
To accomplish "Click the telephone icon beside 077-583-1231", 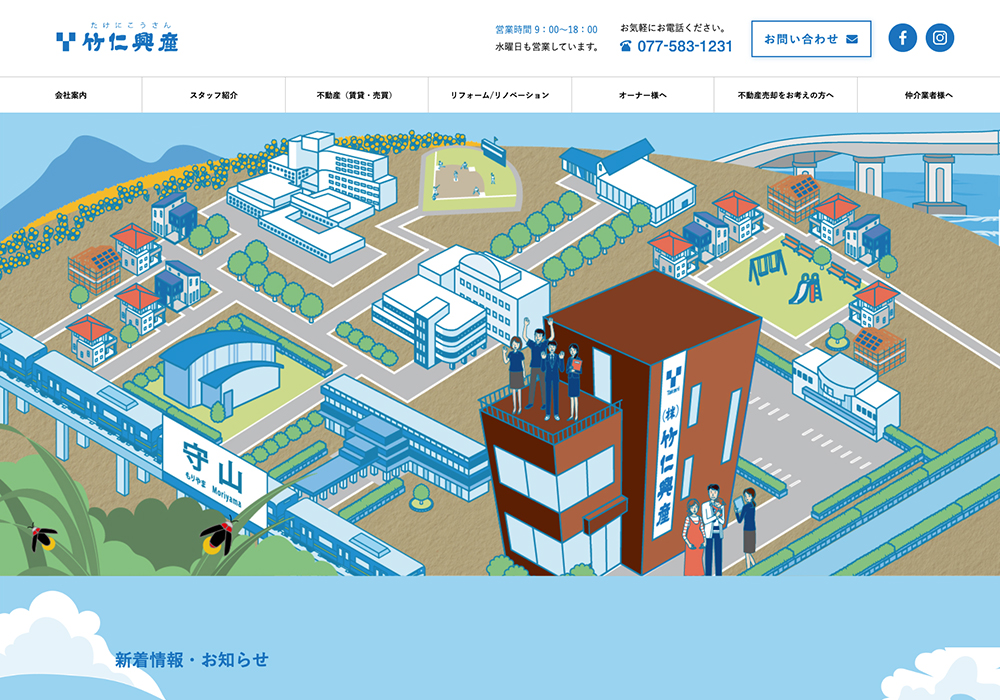I will point(626,46).
